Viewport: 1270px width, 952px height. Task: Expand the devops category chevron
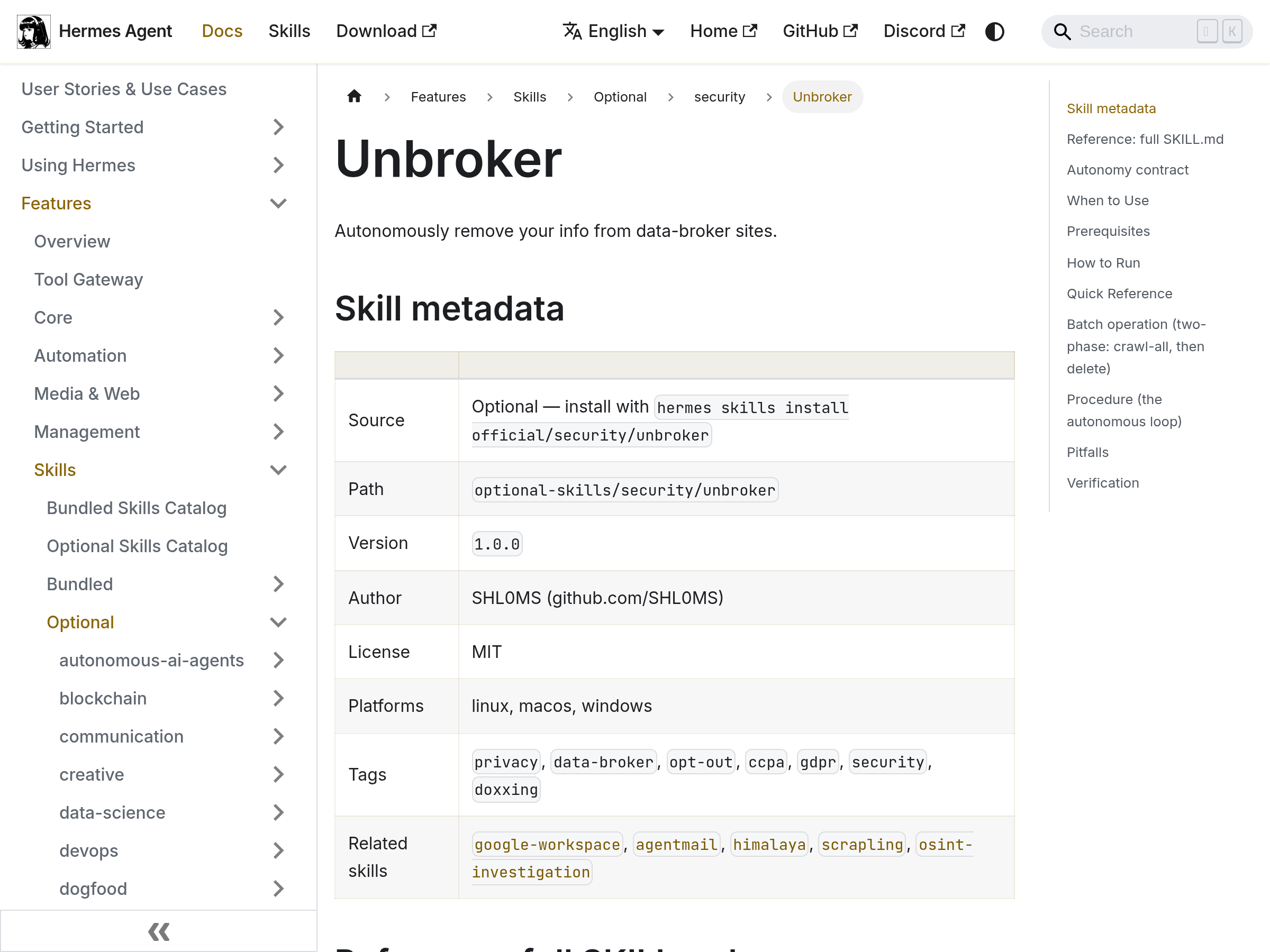pyautogui.click(x=278, y=850)
